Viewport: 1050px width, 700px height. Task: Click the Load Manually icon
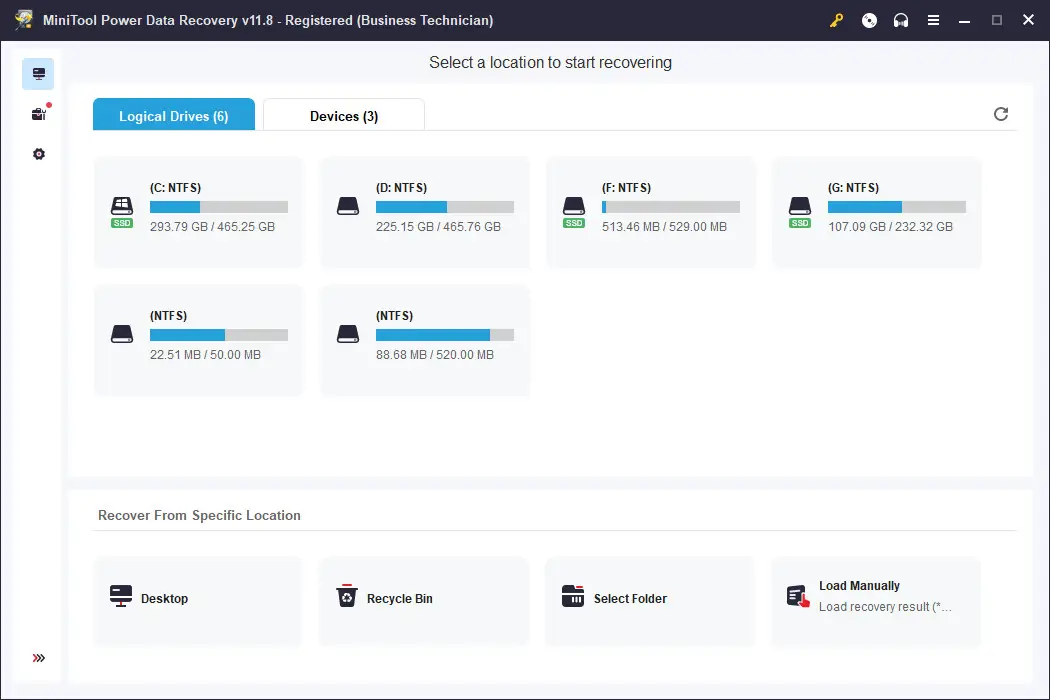click(798, 596)
